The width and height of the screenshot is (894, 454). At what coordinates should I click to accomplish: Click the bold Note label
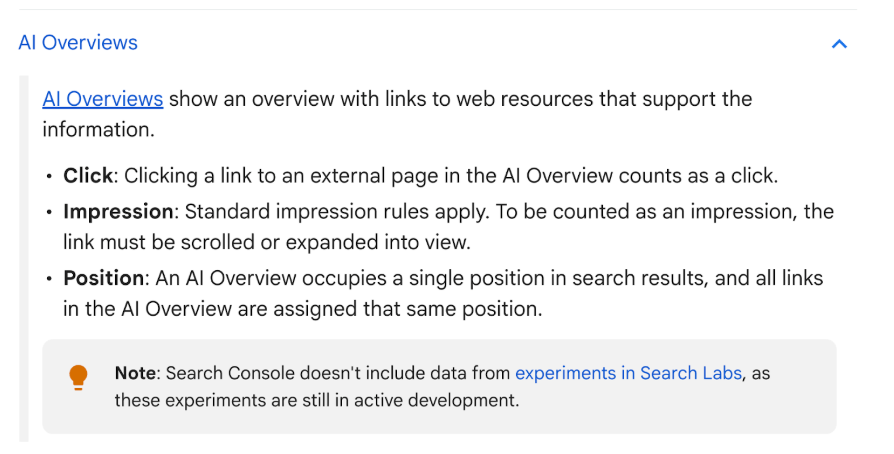pos(135,373)
